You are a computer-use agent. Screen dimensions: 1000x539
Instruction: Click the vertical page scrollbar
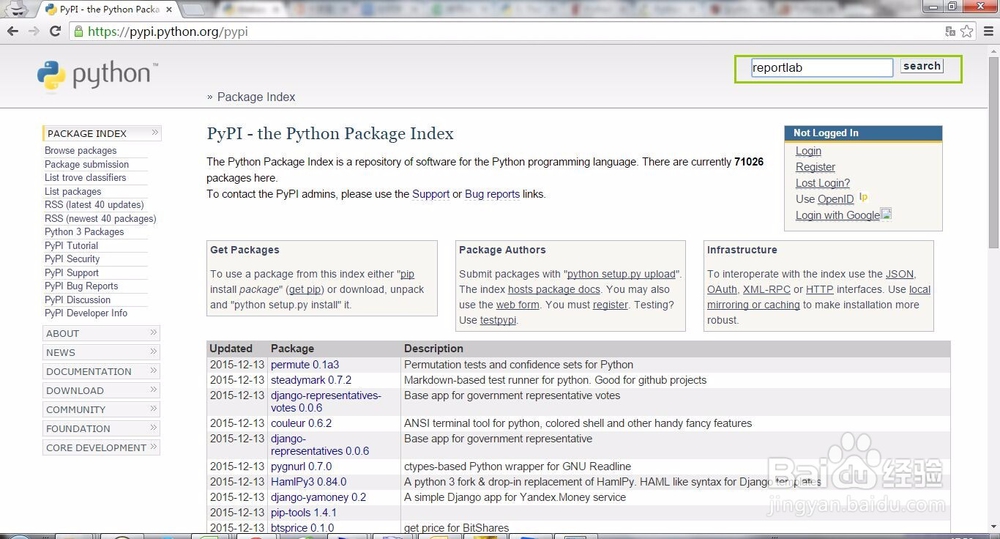(994, 153)
